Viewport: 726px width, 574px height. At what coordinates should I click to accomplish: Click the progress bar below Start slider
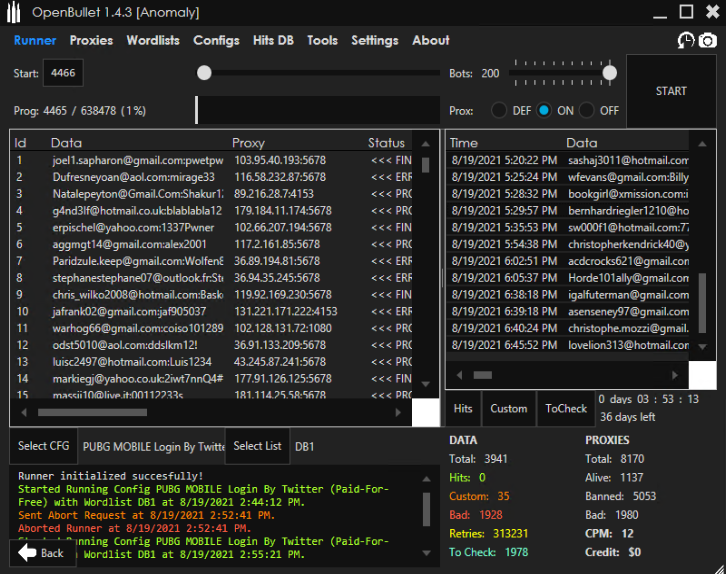tap(317, 110)
